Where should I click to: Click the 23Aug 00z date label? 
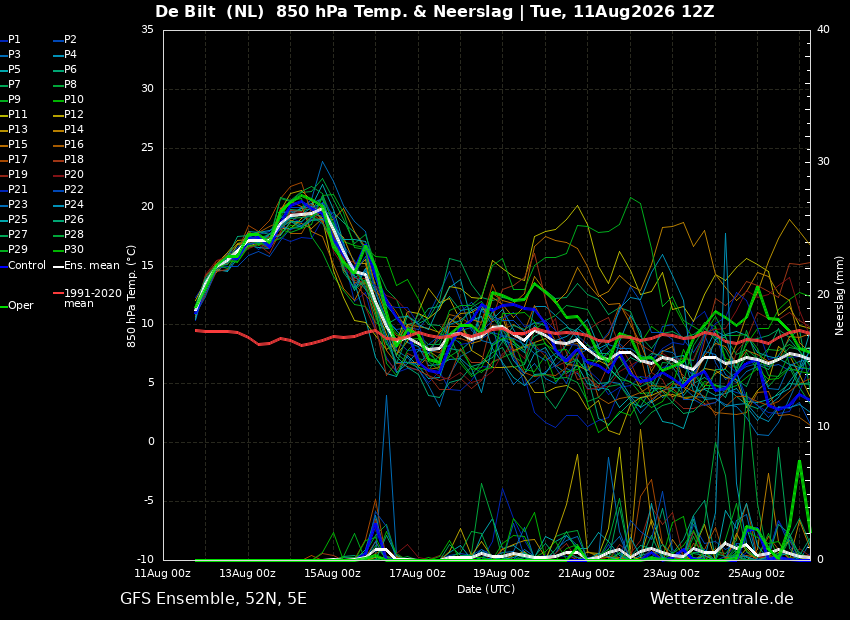point(672,573)
